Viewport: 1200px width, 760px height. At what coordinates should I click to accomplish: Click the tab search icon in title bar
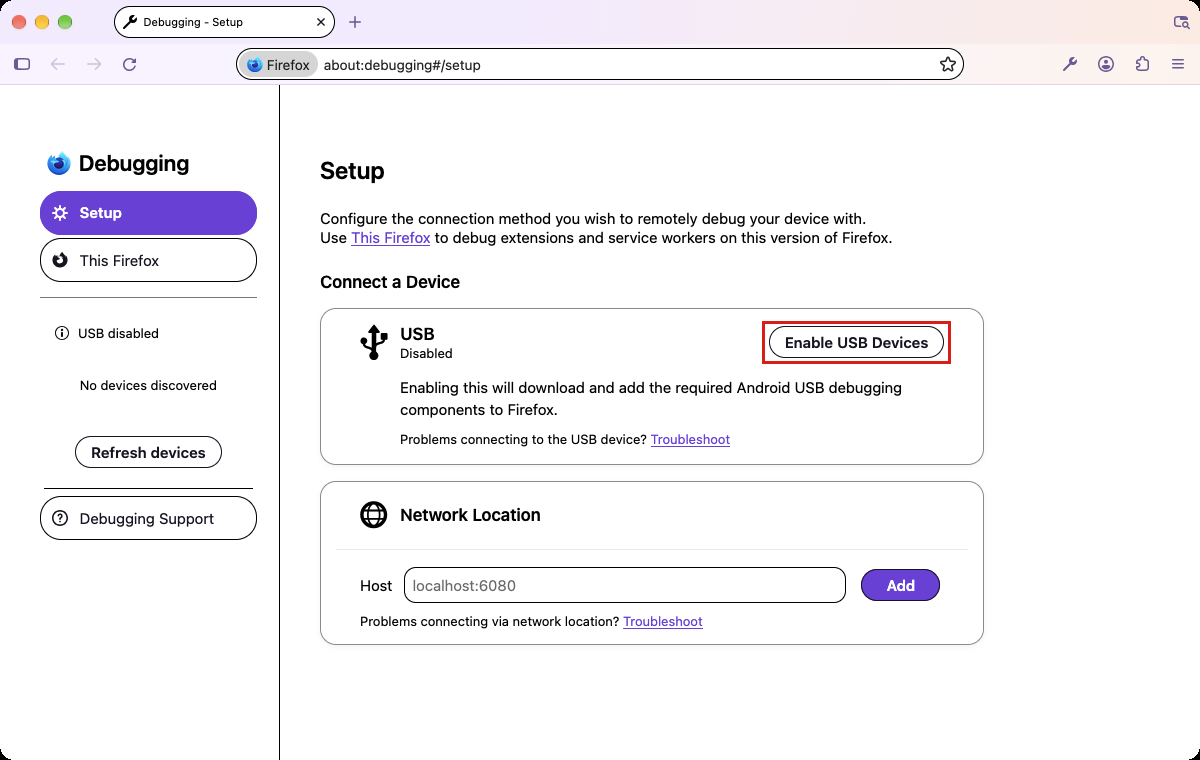pyautogui.click(x=1181, y=22)
